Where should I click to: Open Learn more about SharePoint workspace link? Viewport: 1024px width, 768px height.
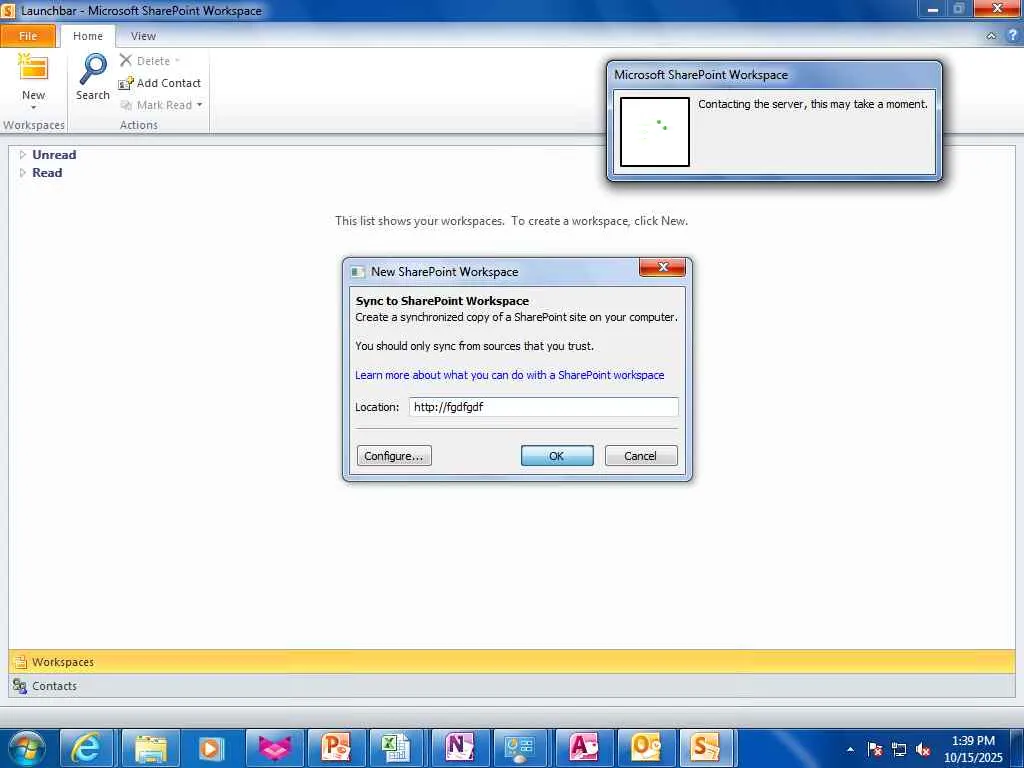pyautogui.click(x=509, y=375)
